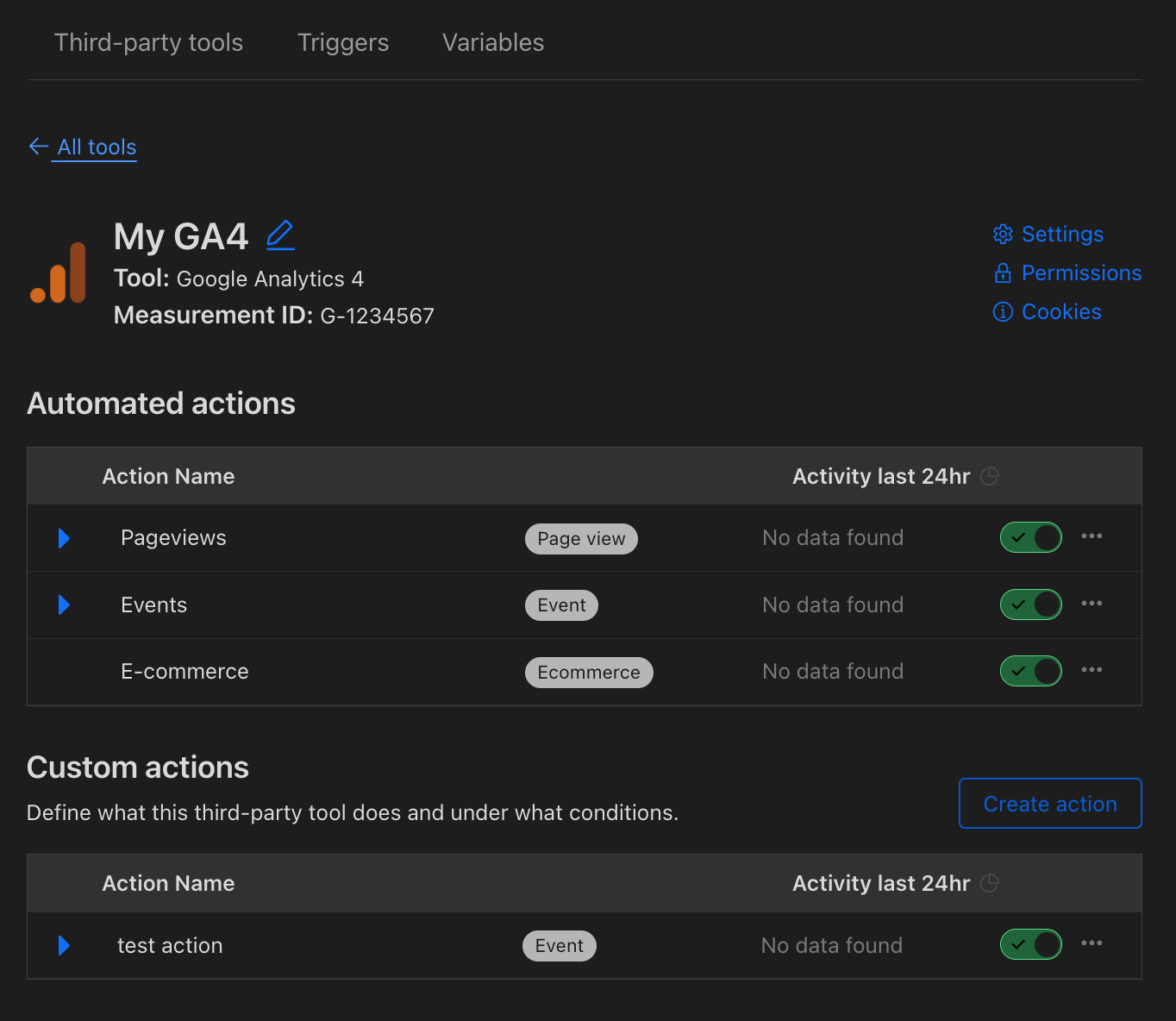Screen dimensions: 1176x1021
Task: Click the Google Analytics logo icon
Action: tap(59, 273)
